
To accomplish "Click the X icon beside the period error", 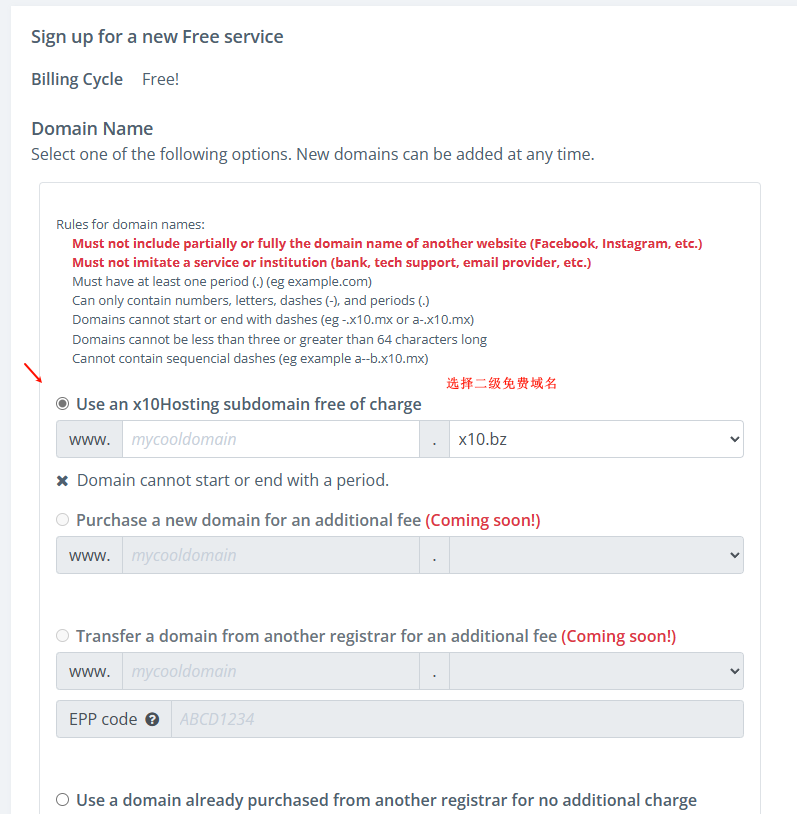I will pyautogui.click(x=62, y=481).
